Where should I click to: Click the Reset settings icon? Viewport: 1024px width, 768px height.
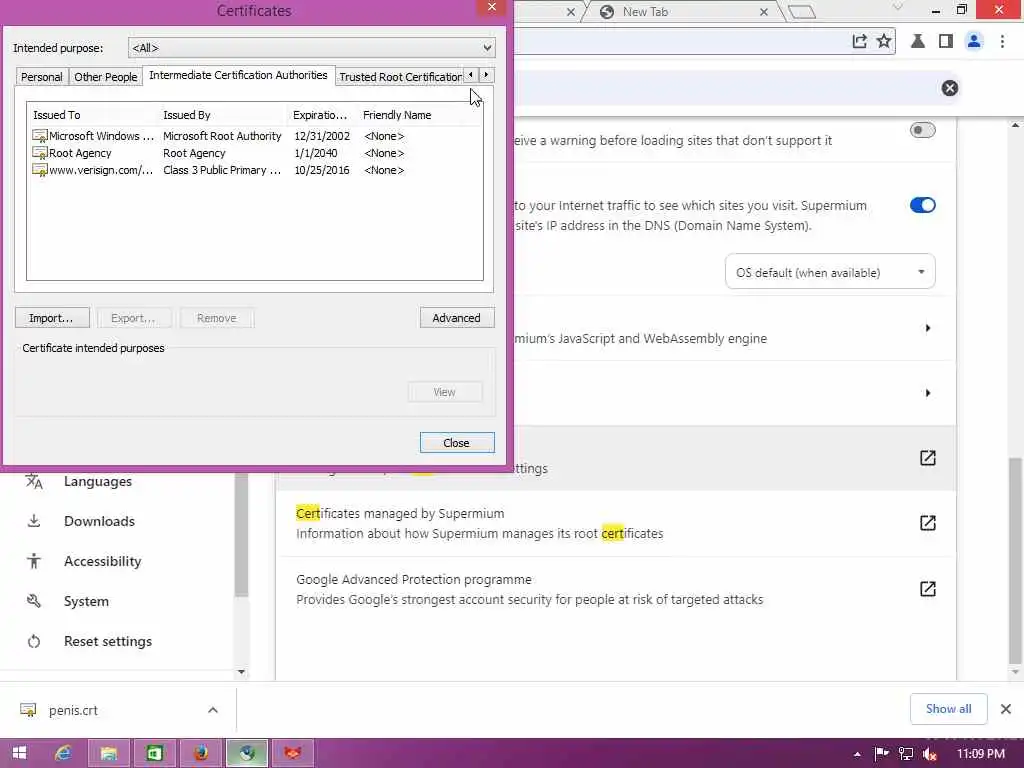coord(34,641)
